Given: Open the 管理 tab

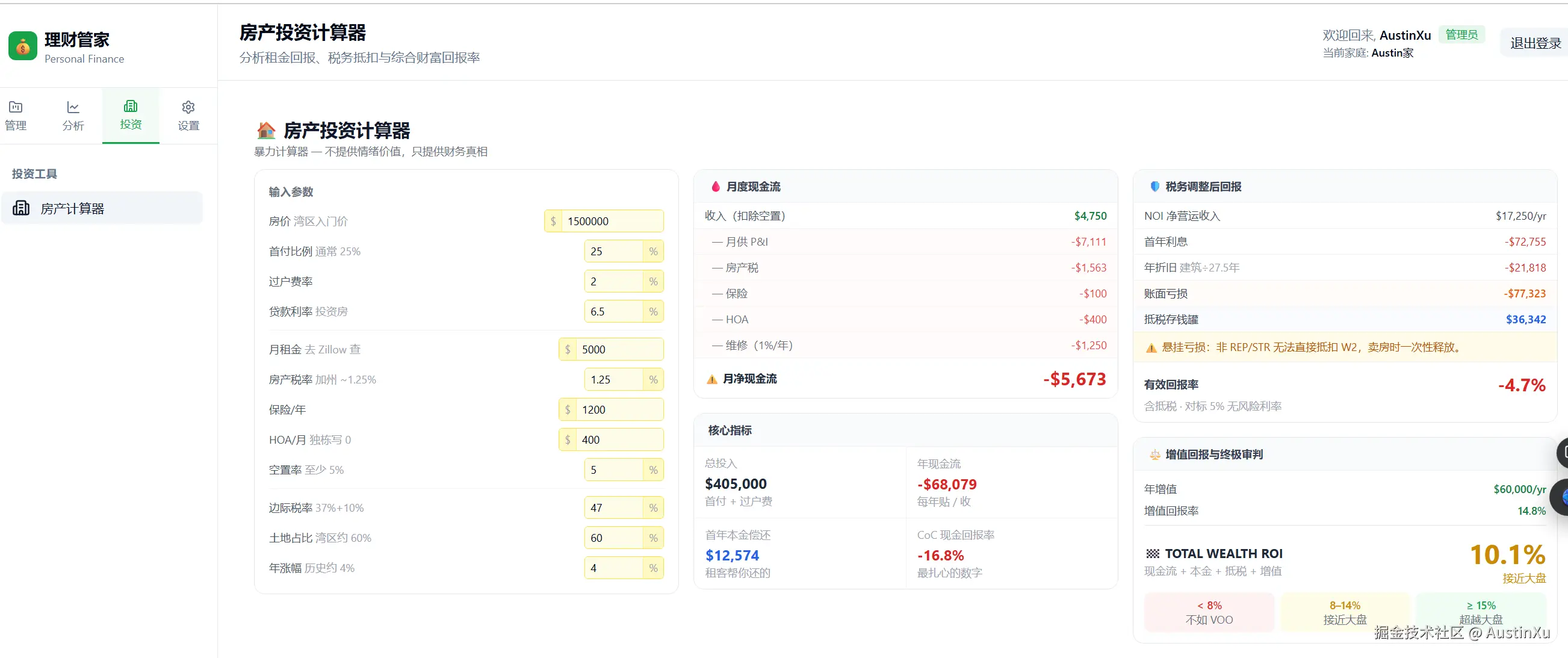Looking at the screenshot, I should [x=16, y=116].
